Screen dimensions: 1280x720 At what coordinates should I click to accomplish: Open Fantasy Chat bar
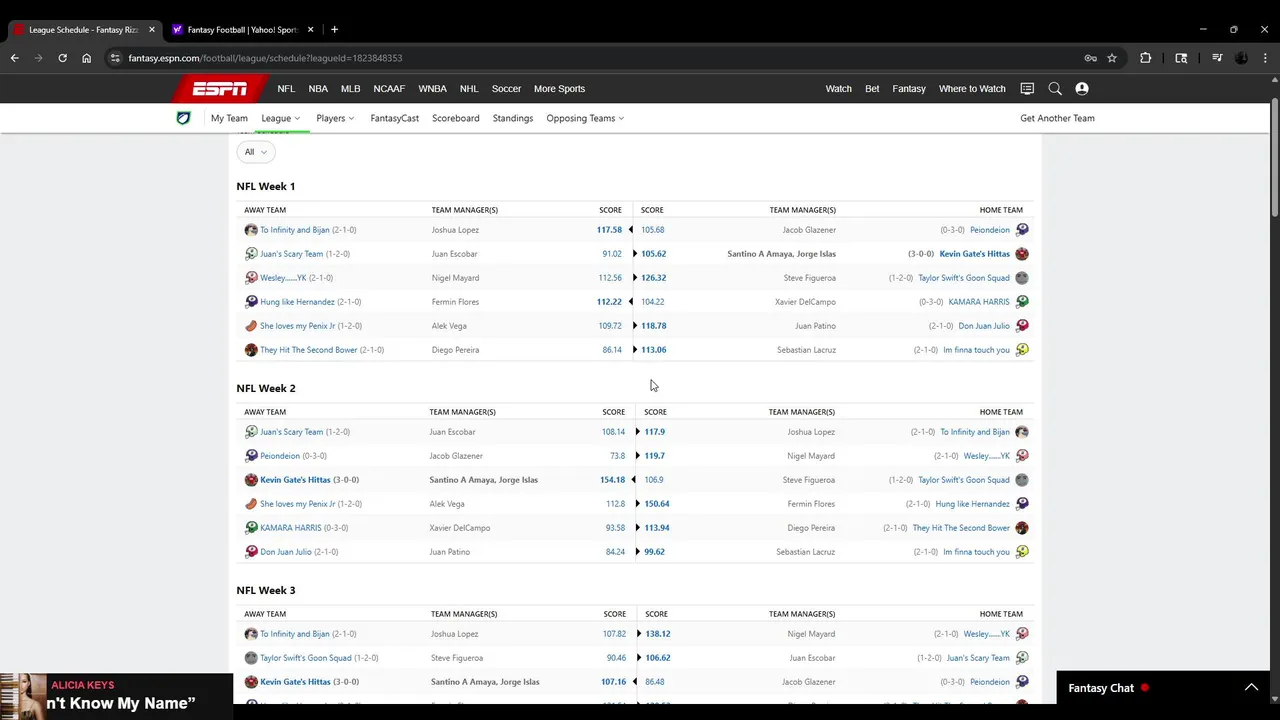1162,688
